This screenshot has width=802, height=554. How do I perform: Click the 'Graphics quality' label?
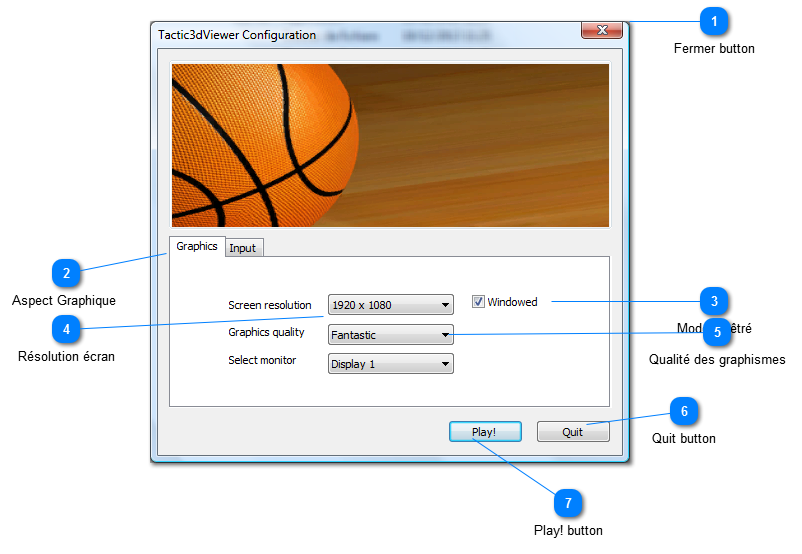click(x=266, y=333)
